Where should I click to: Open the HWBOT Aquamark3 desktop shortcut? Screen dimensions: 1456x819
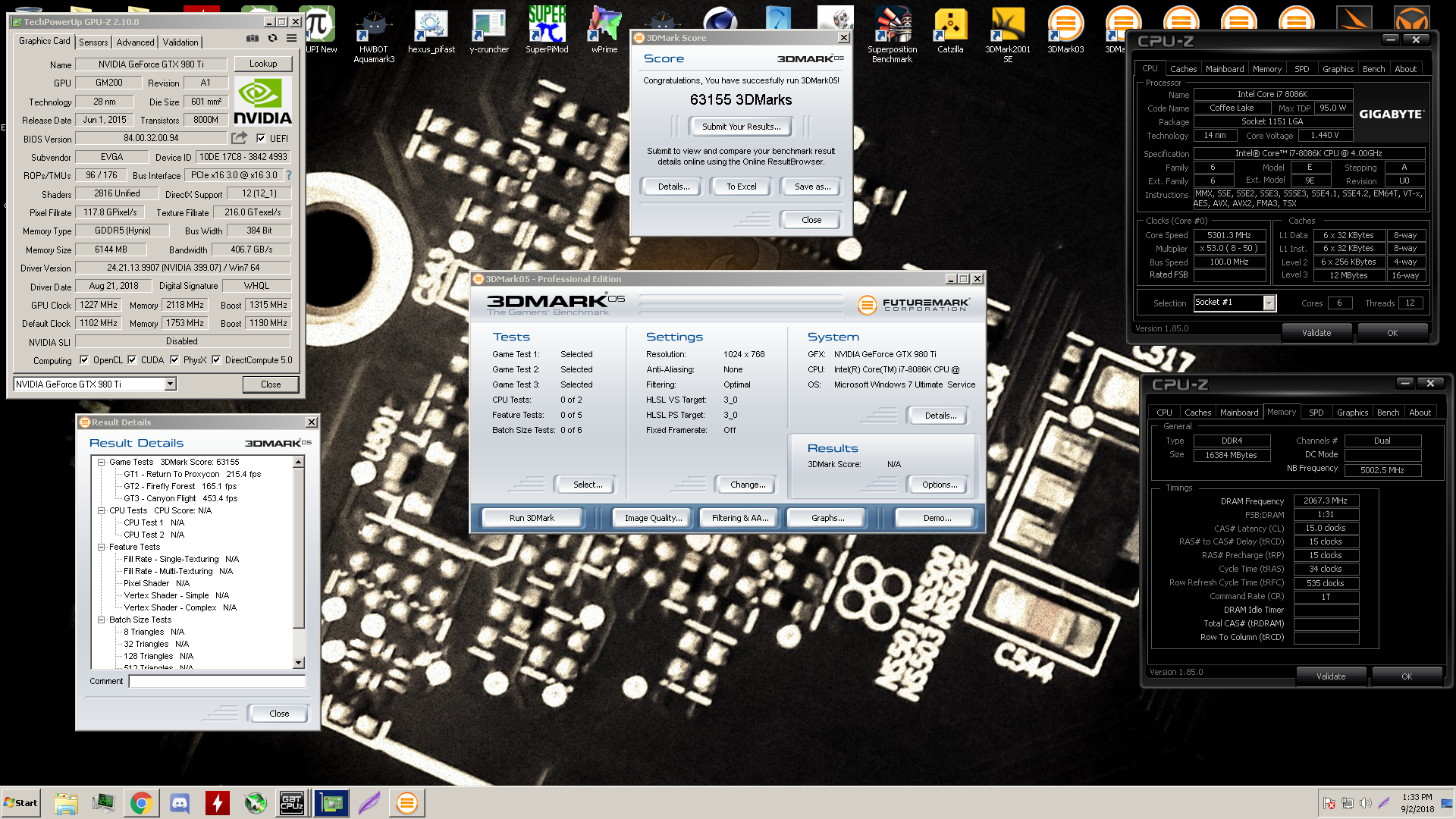374,34
